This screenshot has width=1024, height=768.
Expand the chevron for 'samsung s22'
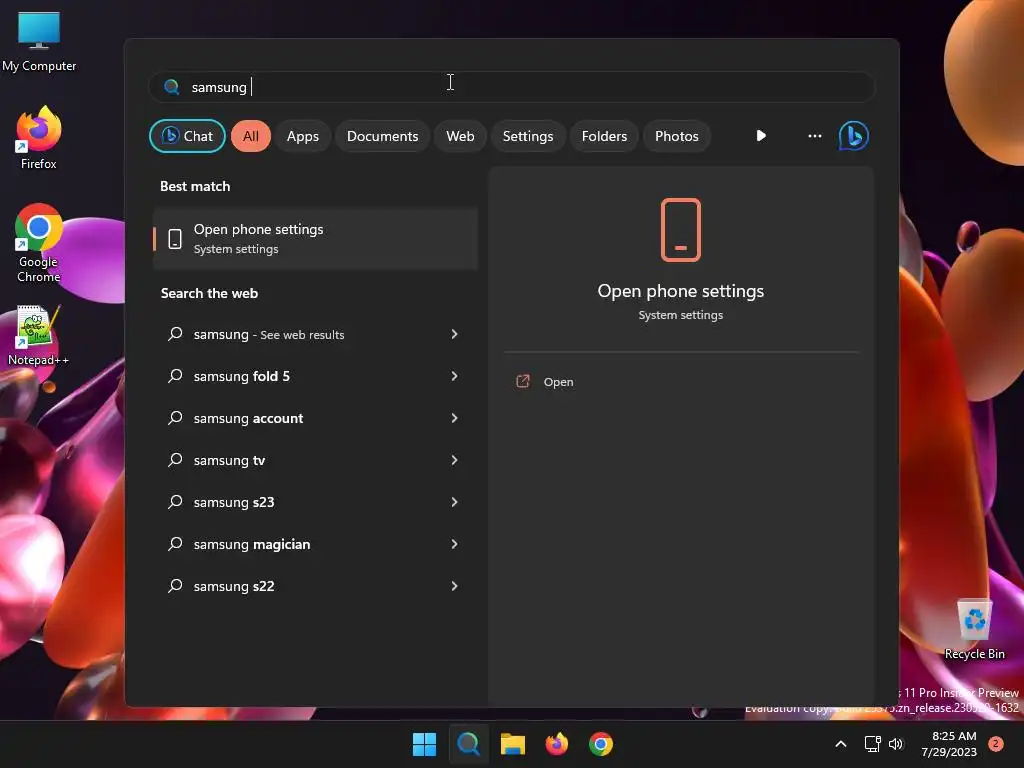click(x=455, y=586)
